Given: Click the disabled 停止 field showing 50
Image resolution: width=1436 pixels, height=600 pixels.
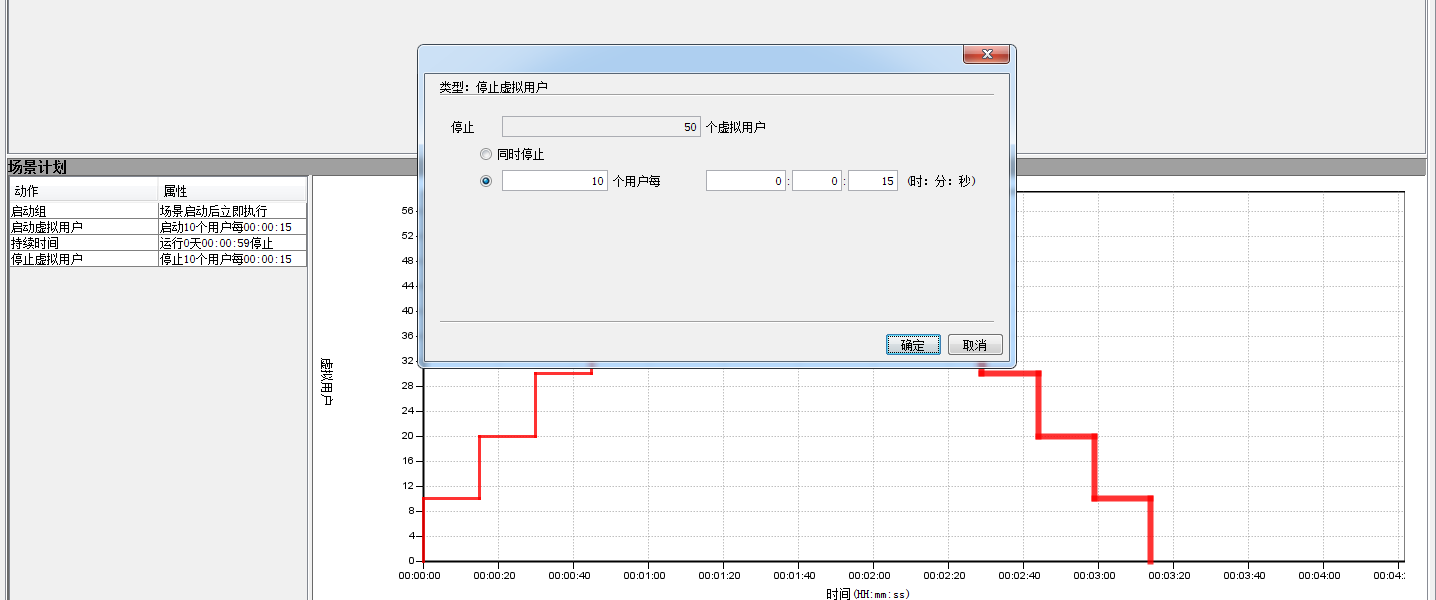Looking at the screenshot, I should (x=600, y=127).
